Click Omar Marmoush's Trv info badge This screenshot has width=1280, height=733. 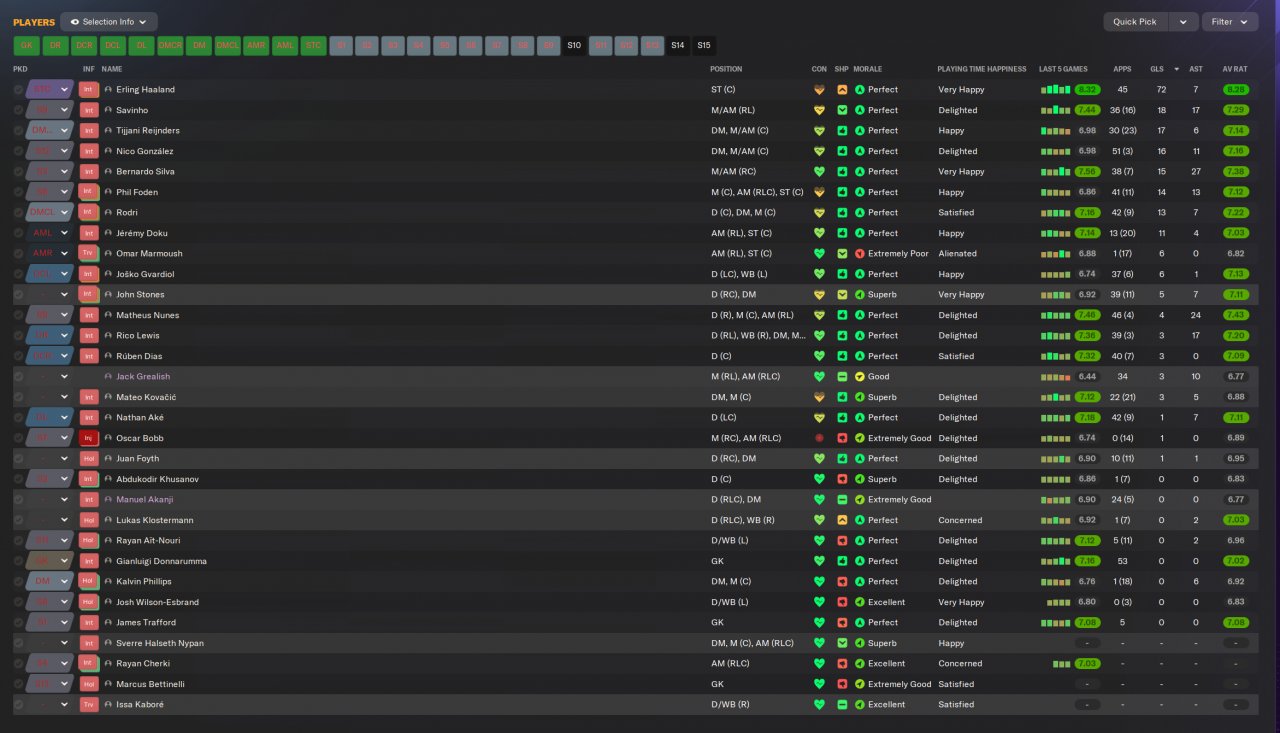89,254
